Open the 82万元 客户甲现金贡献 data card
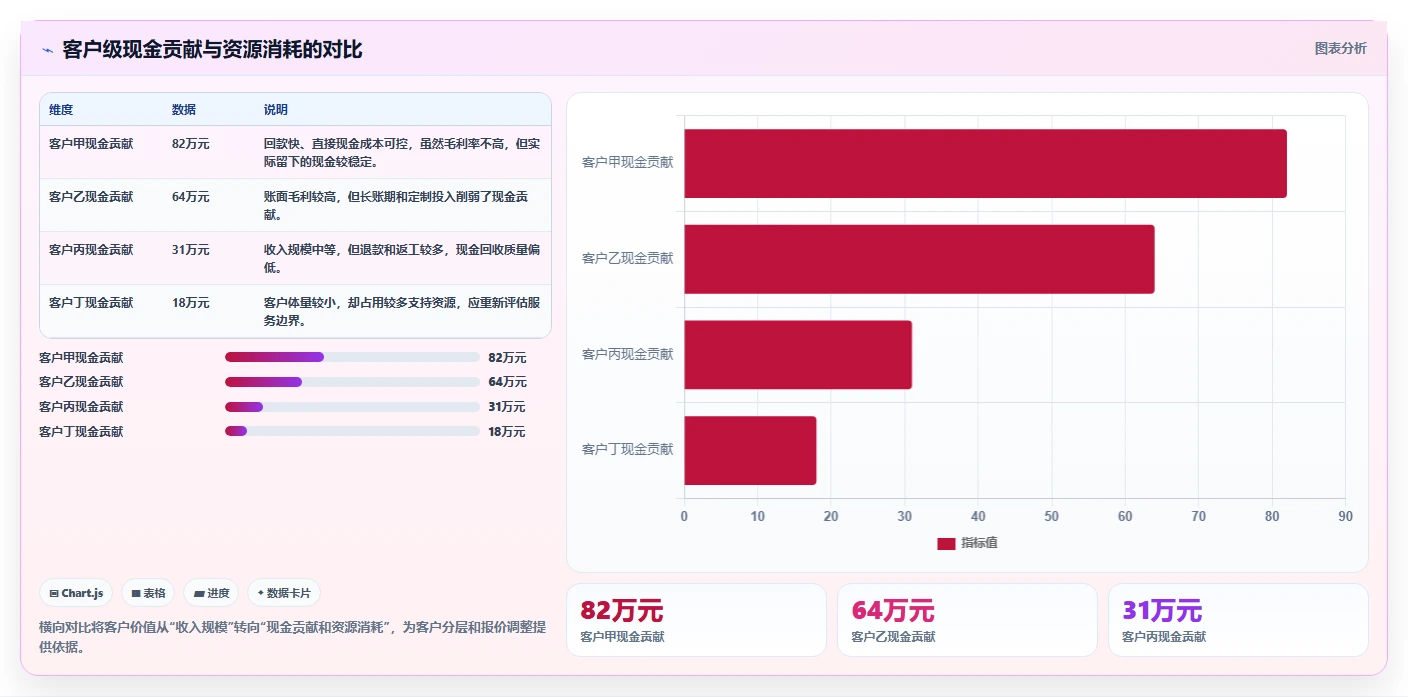Screen dimensions: 1408x697 click(x=696, y=620)
